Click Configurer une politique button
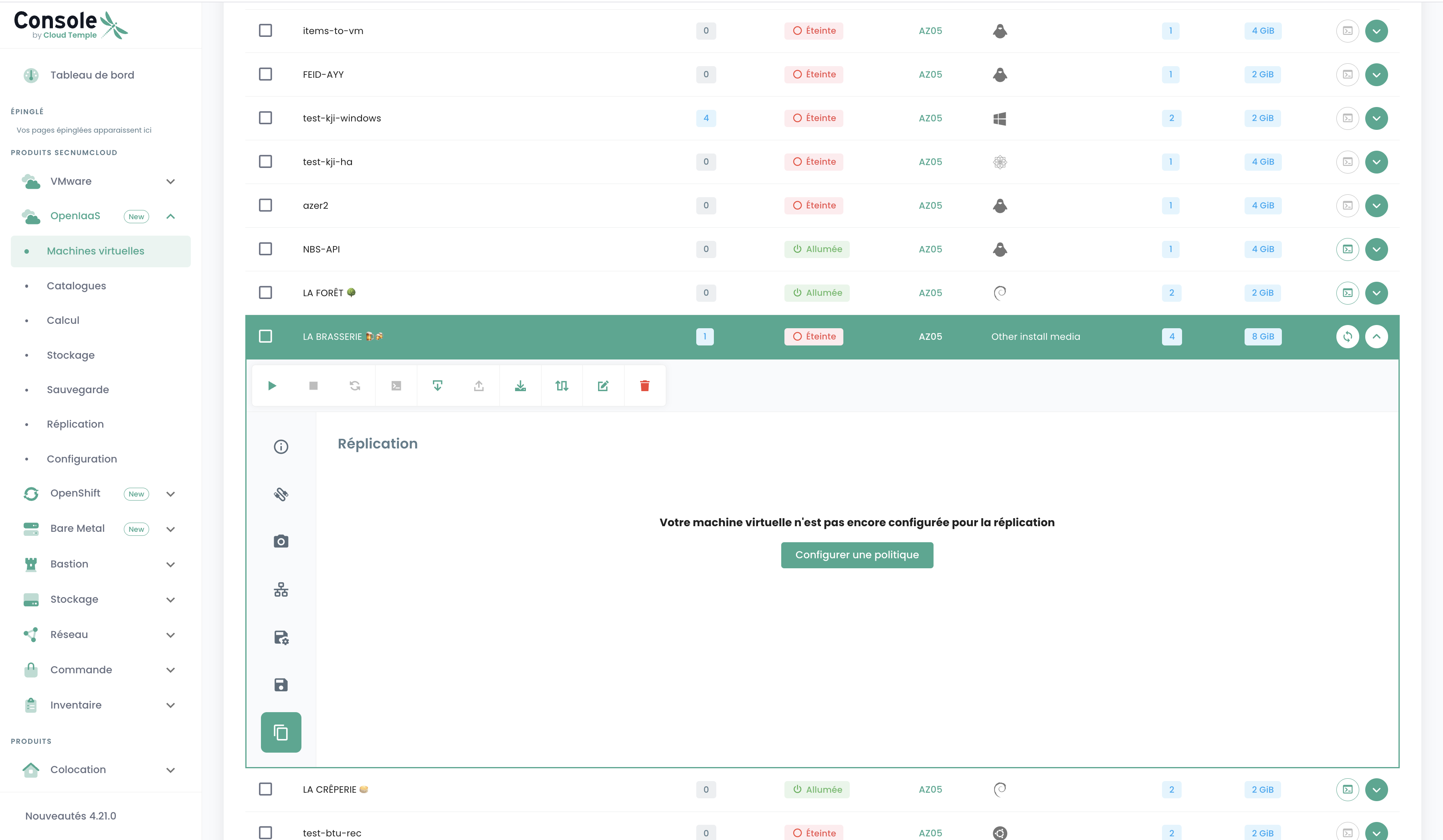The image size is (1443, 840). [x=857, y=555]
